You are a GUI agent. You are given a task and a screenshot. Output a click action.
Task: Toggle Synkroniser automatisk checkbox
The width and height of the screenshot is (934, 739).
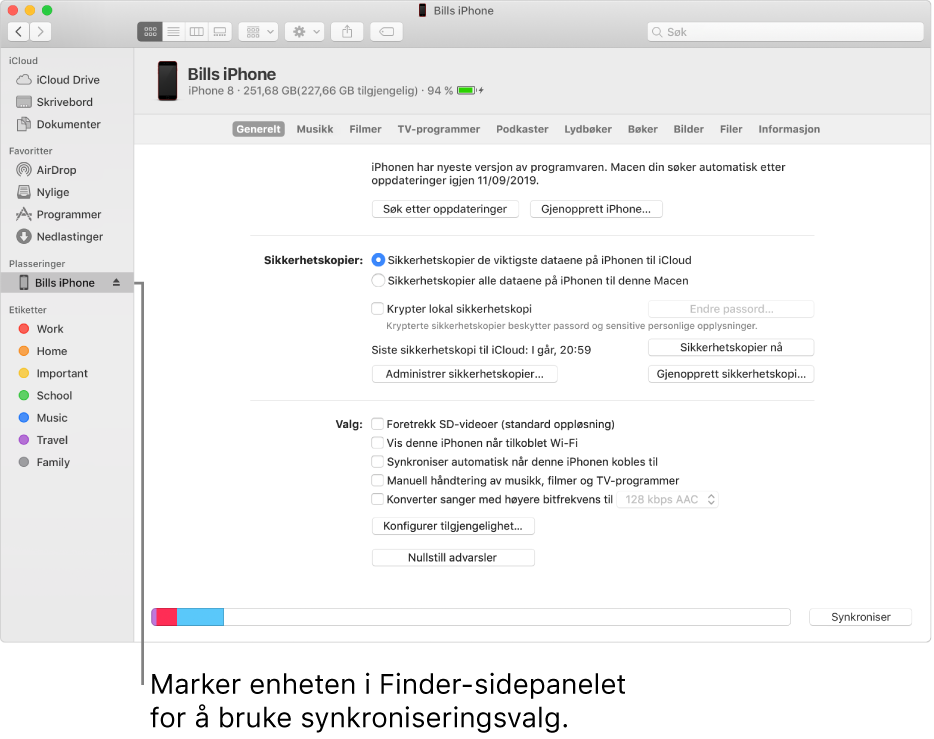377,462
